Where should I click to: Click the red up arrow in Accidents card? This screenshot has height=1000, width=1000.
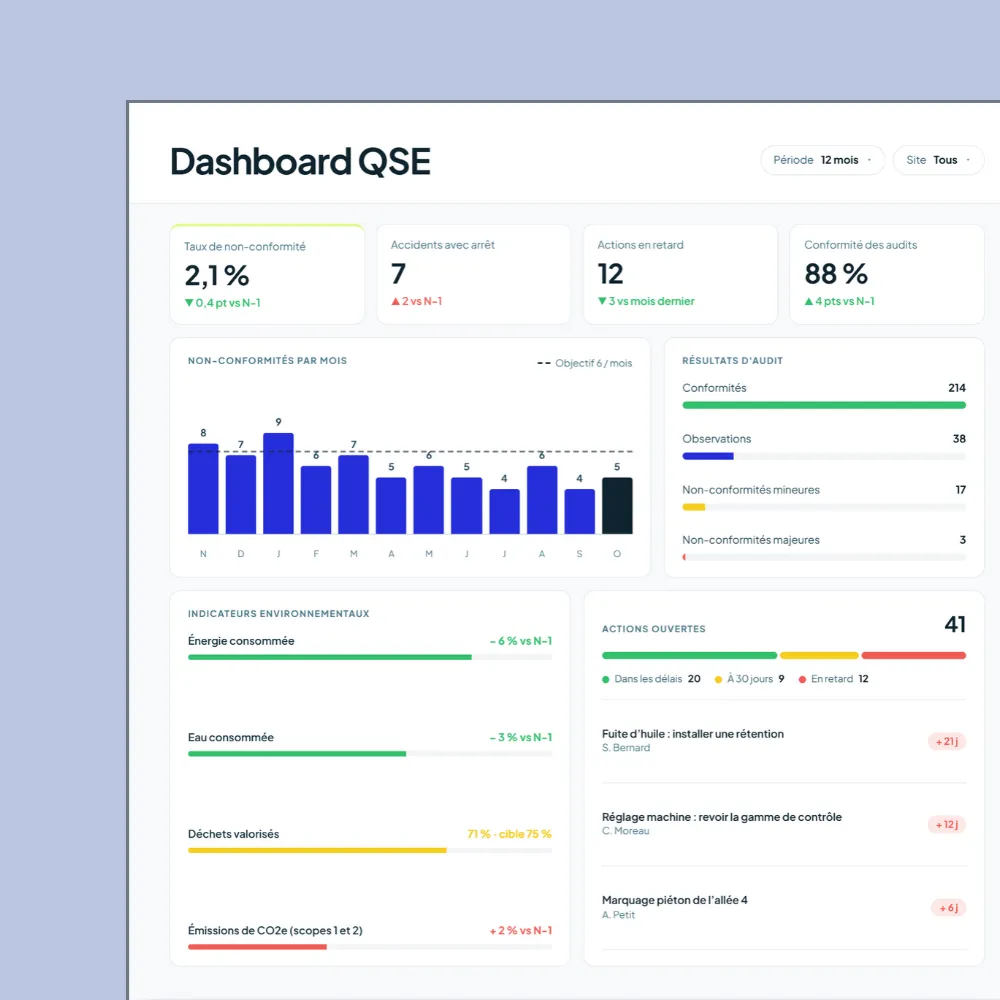click(395, 301)
